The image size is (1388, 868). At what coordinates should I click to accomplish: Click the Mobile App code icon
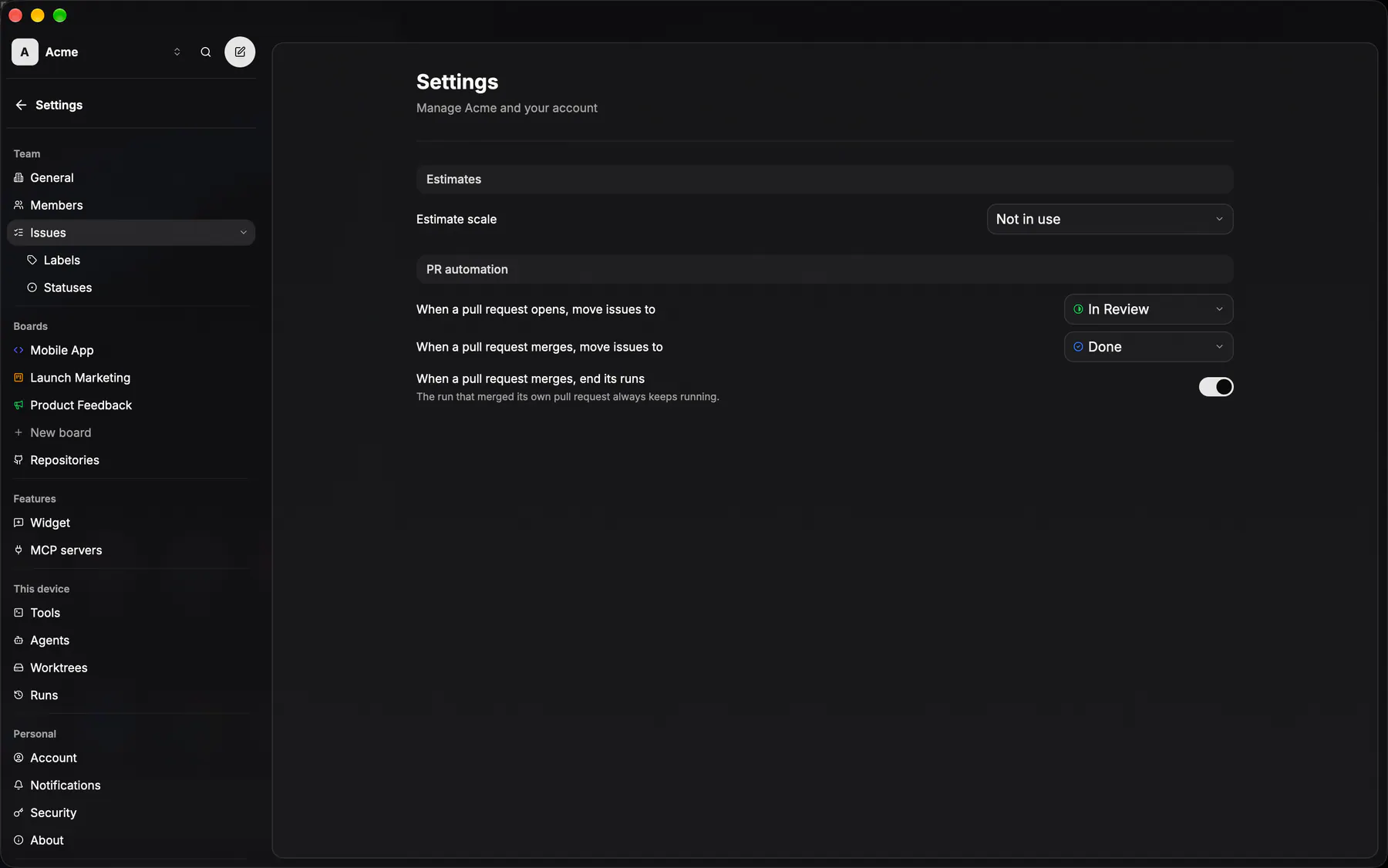click(x=19, y=350)
